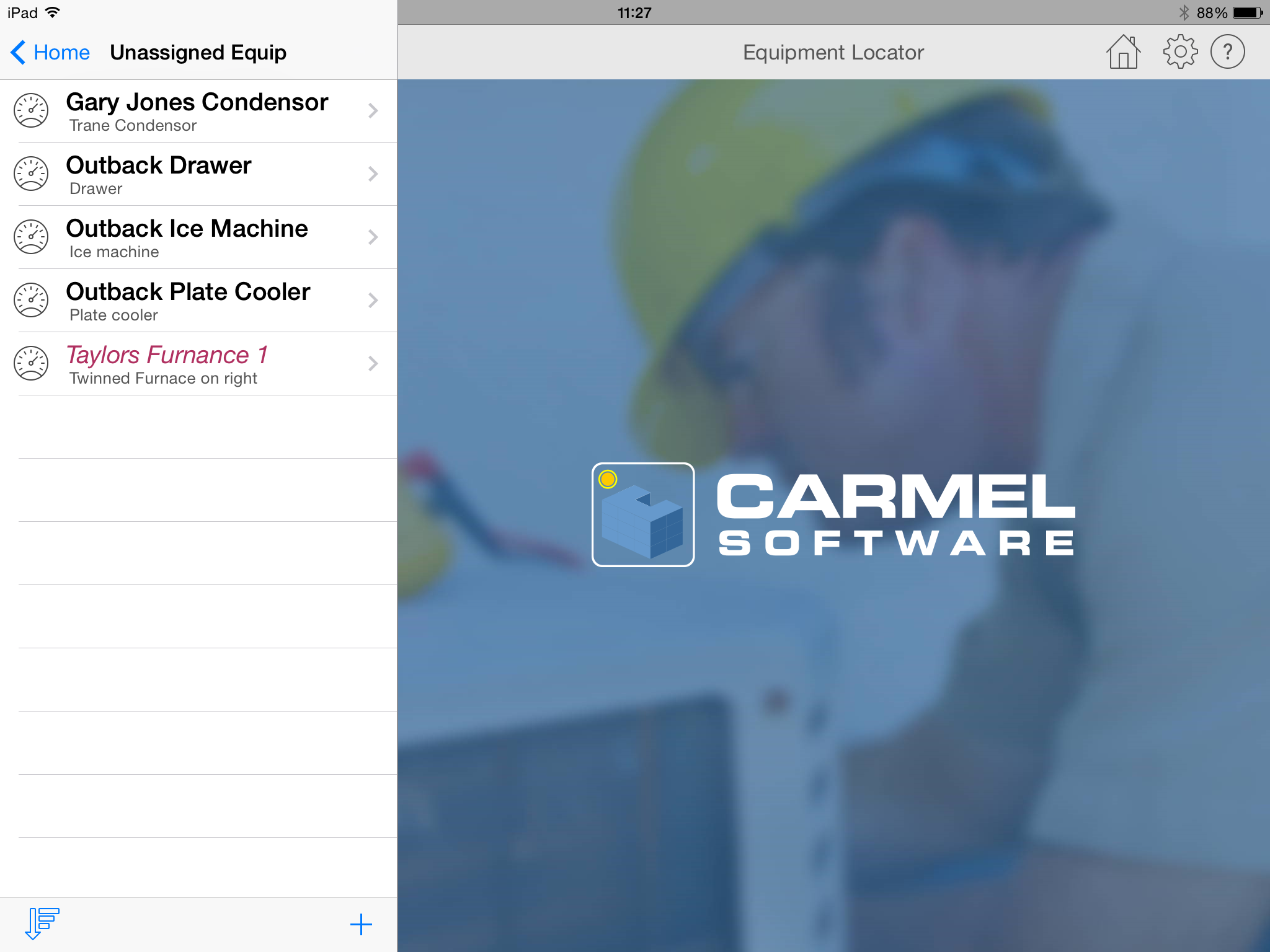This screenshot has width=1270, height=952.
Task: Tap gauge icon beside Outback Ice Machine
Action: point(31,237)
